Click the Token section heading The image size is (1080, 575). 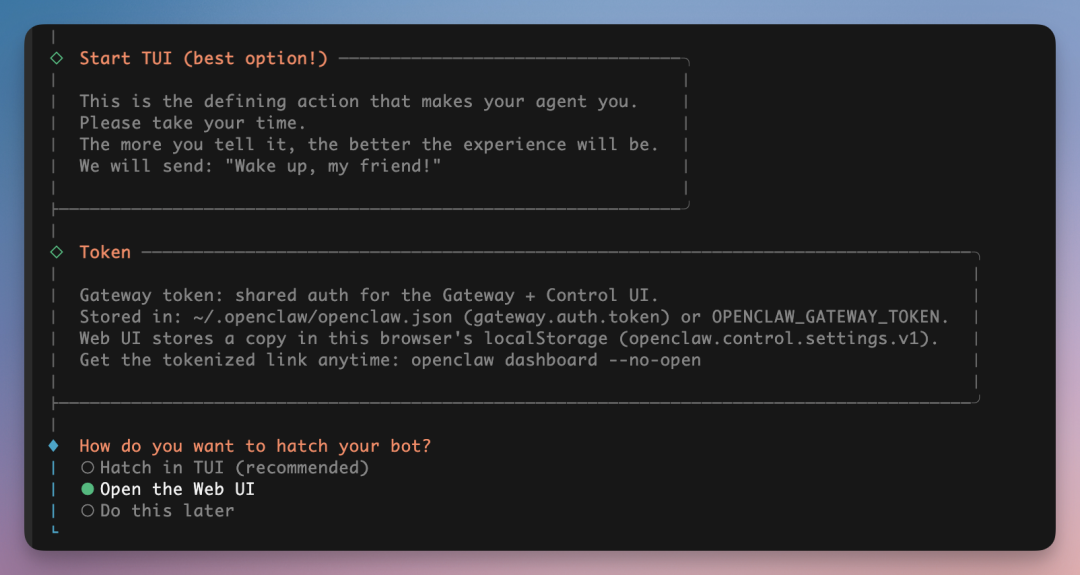[x=105, y=252]
